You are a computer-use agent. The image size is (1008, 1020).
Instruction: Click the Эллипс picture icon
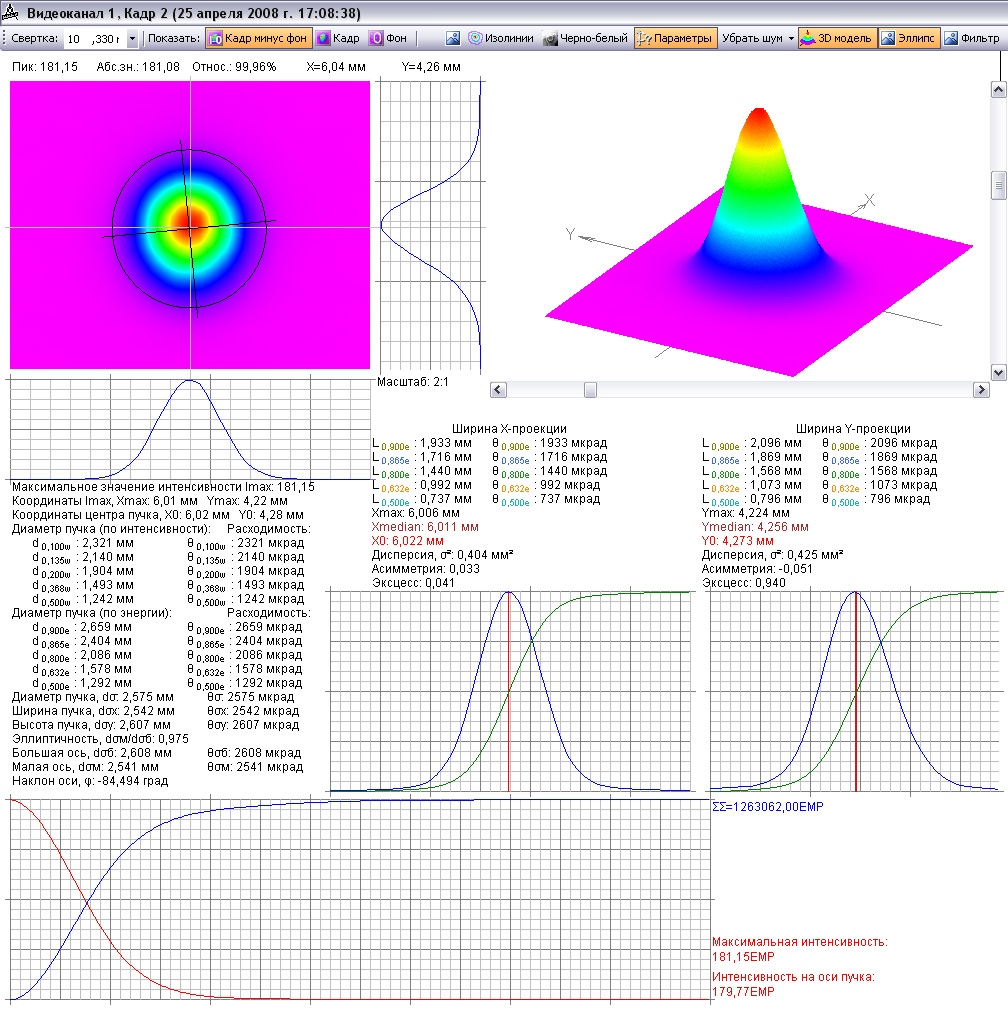point(888,38)
